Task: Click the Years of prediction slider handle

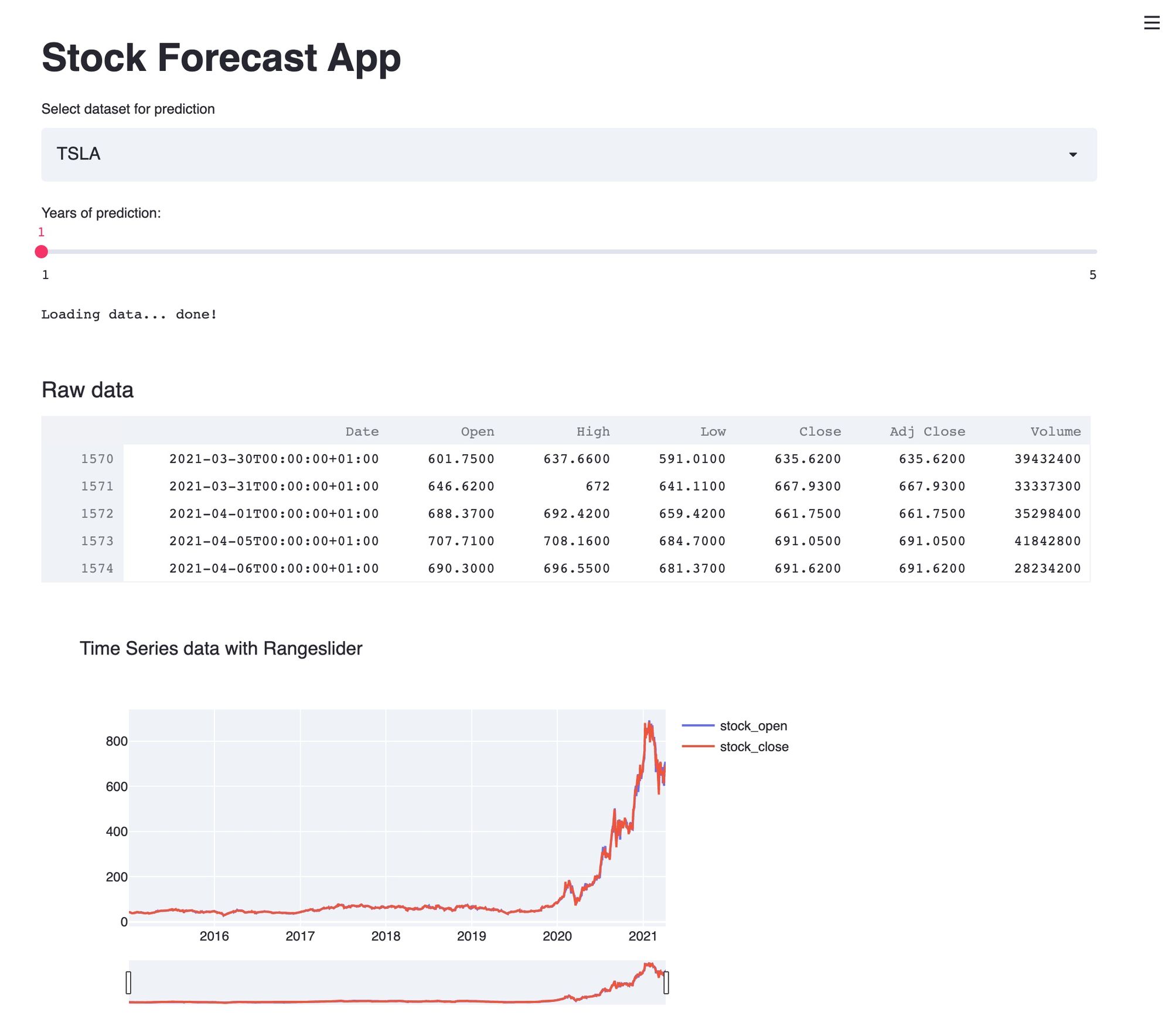Action: click(41, 252)
